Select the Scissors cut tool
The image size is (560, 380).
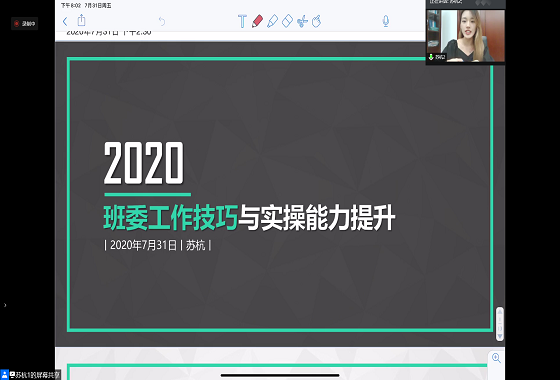(302, 21)
